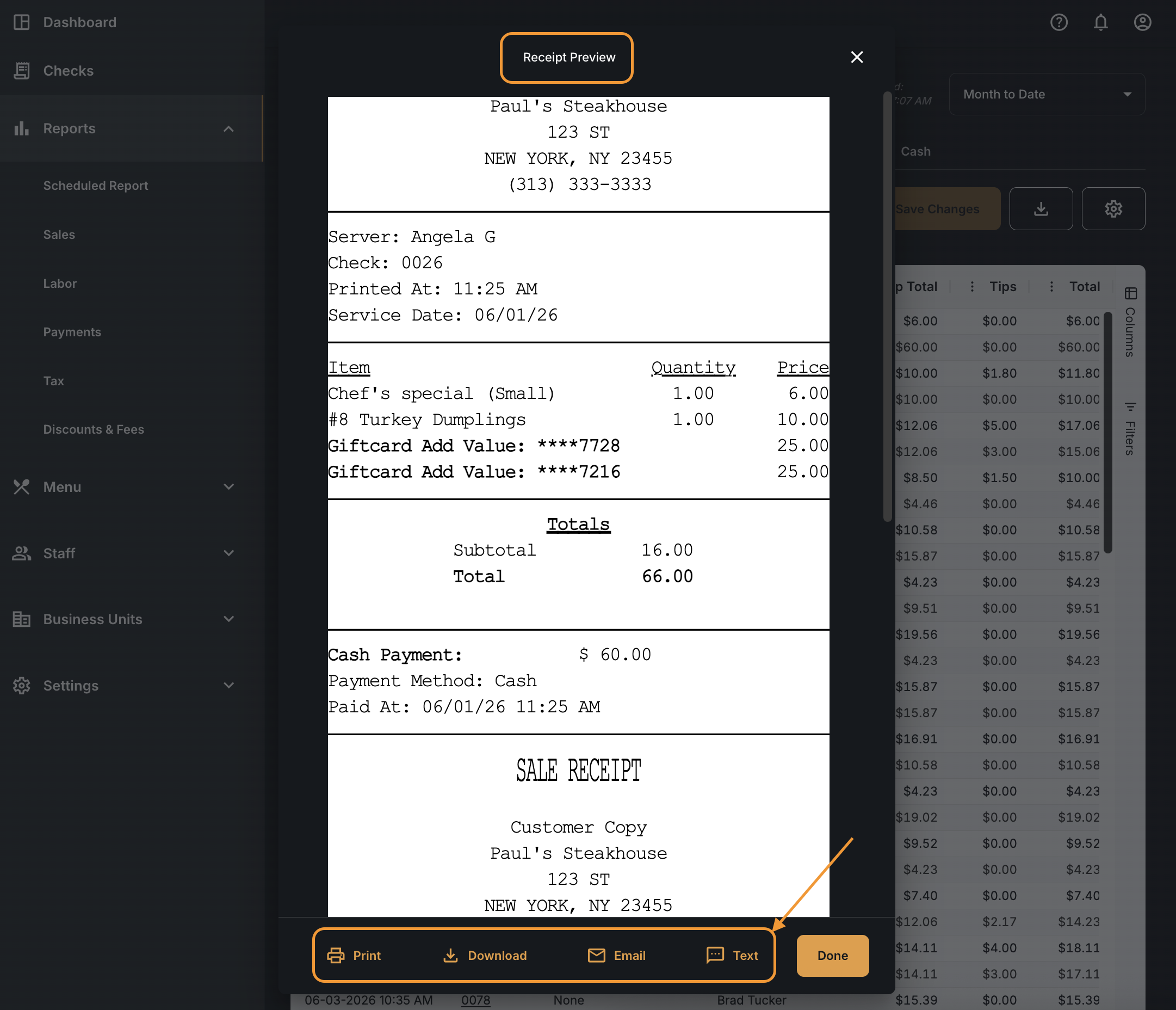Click the receipt preview vertical scrollbar
The image size is (1176, 1010).
pyautogui.click(x=887, y=306)
